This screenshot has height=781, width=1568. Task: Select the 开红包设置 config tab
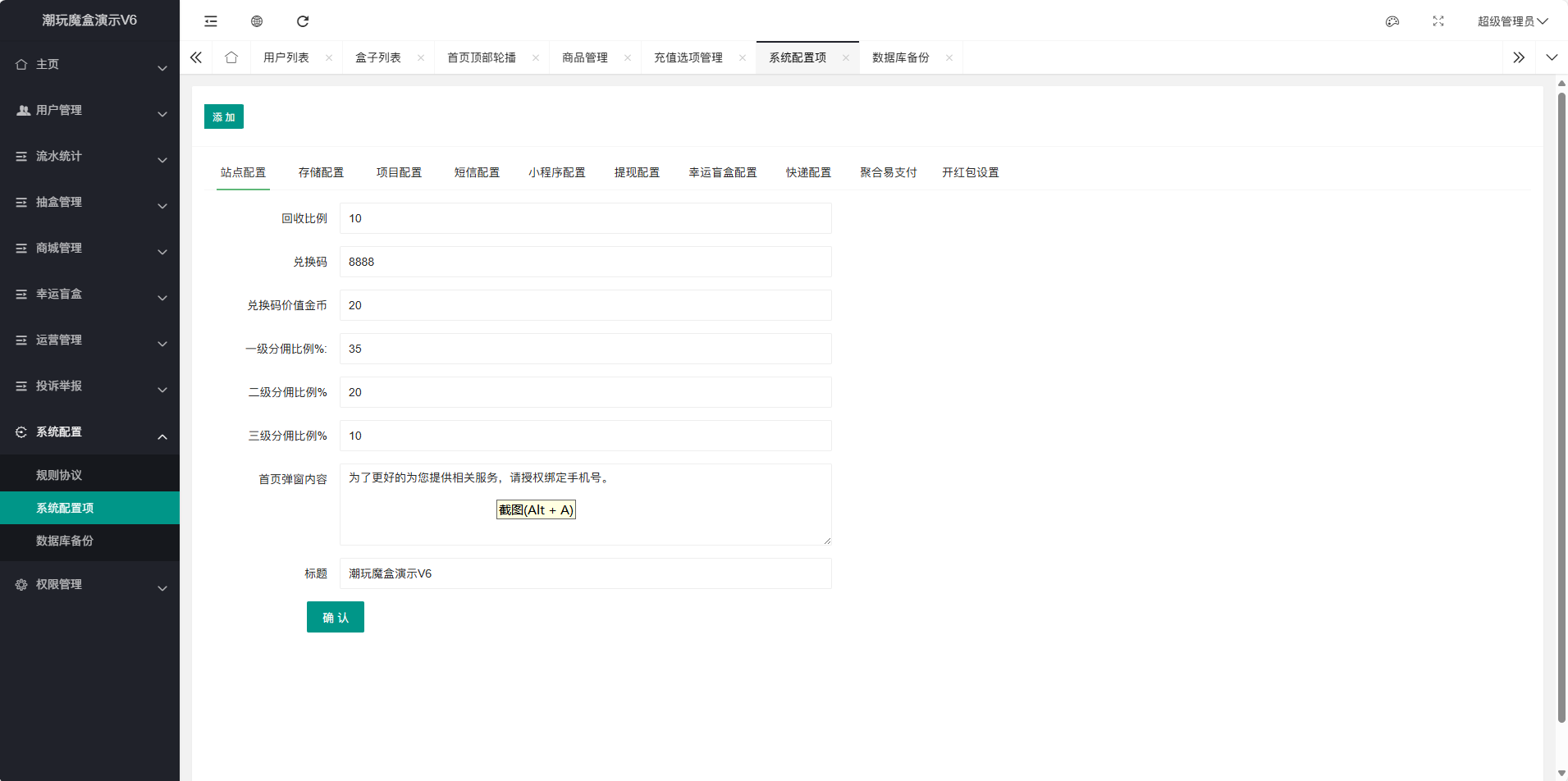971,172
